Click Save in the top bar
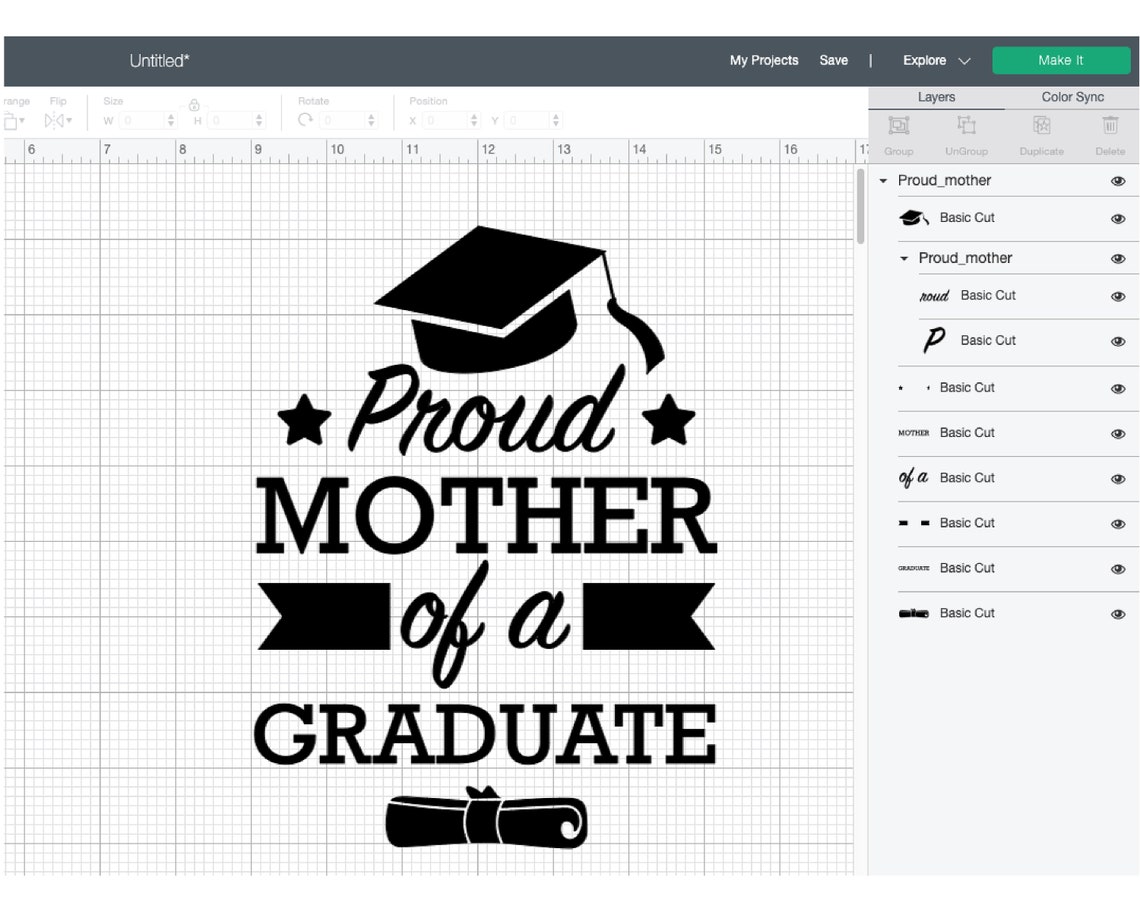 834,61
